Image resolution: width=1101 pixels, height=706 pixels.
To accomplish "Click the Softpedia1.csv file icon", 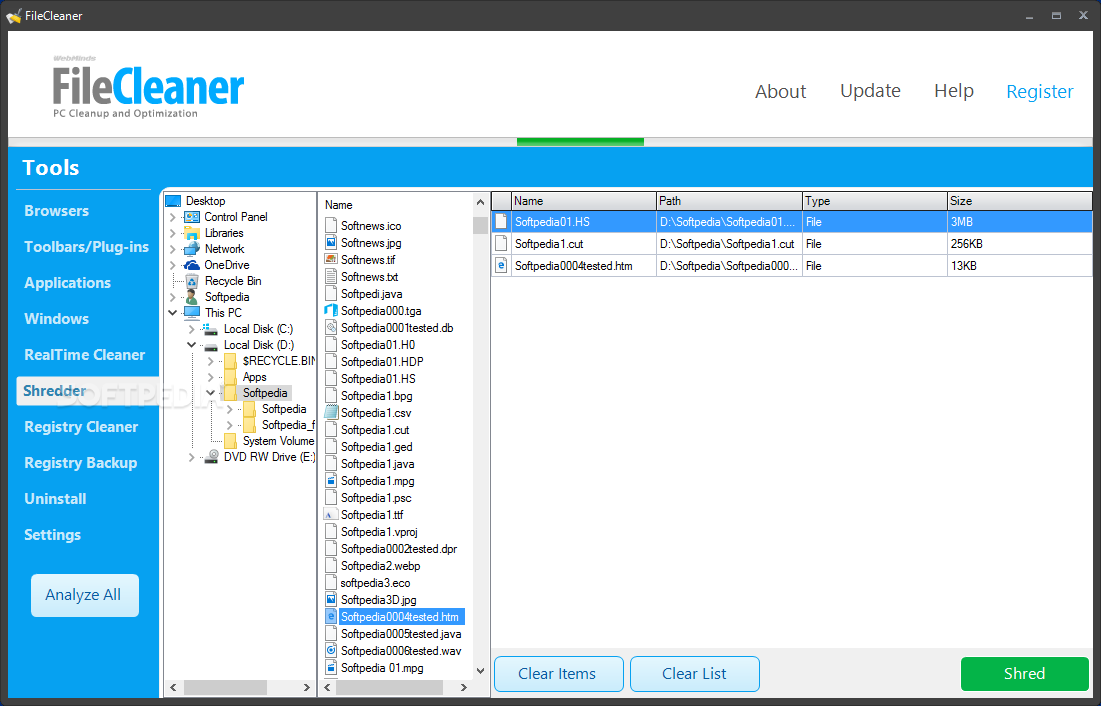I will click(x=331, y=412).
